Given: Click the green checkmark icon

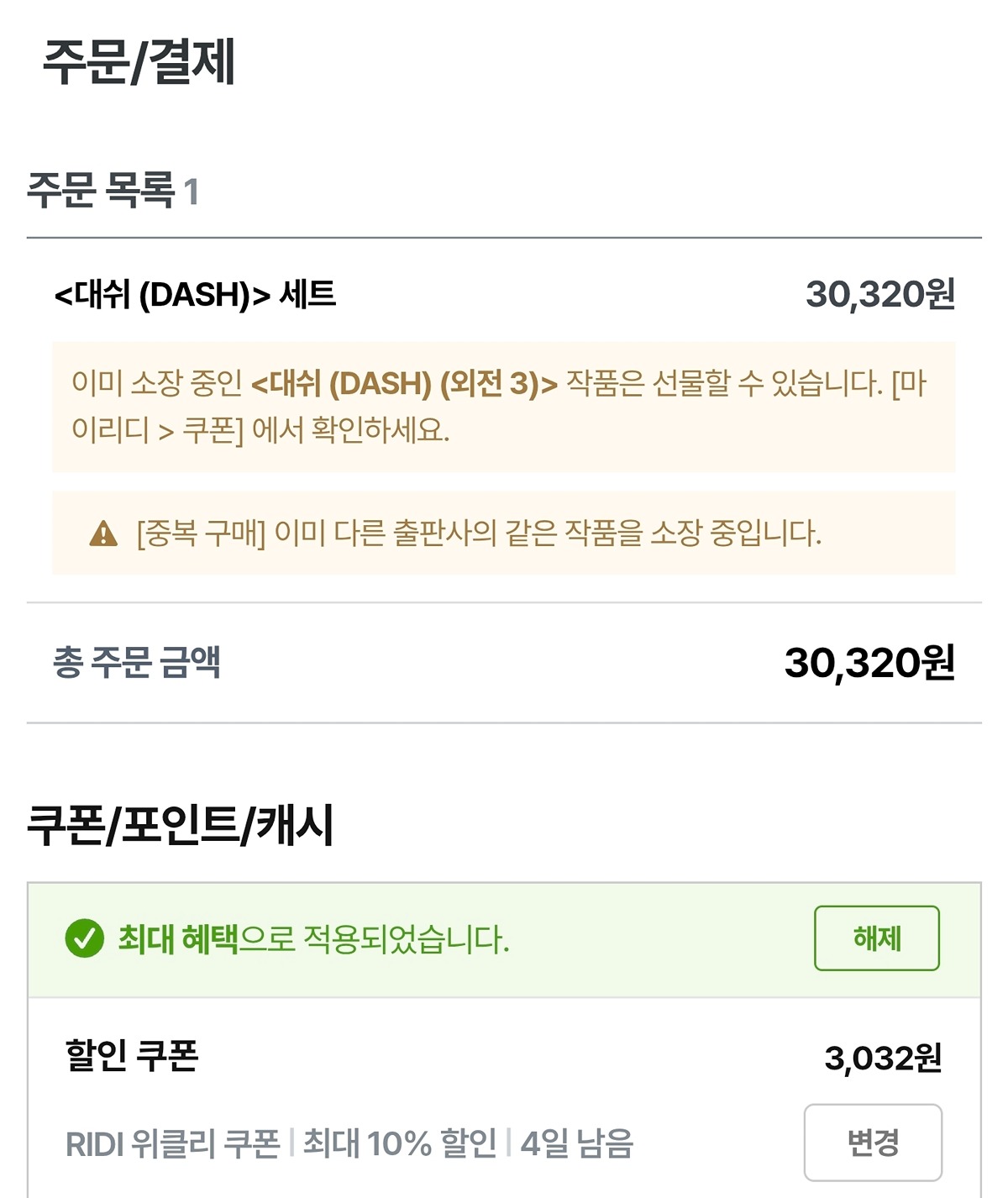Looking at the screenshot, I should coord(84,938).
